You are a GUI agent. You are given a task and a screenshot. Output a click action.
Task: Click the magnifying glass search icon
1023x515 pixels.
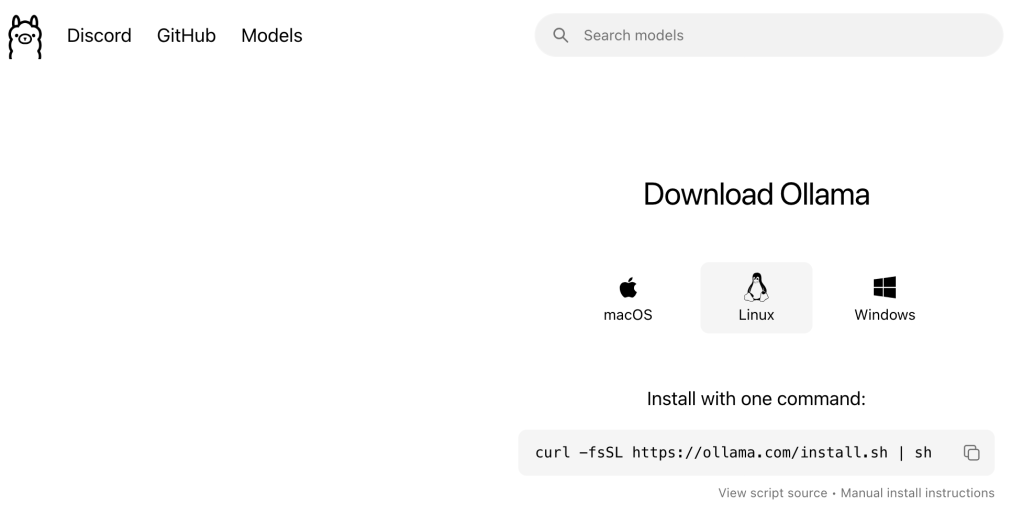click(561, 36)
